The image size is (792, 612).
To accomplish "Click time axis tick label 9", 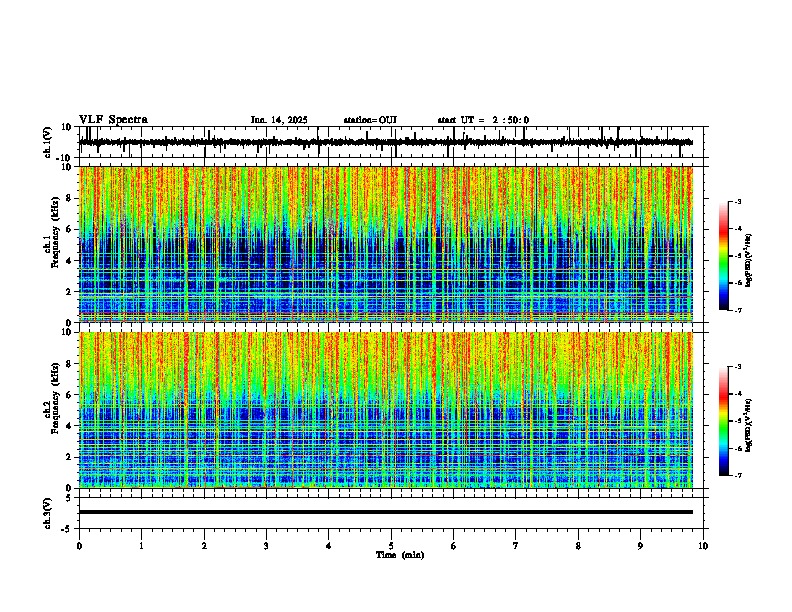I will point(640,546).
